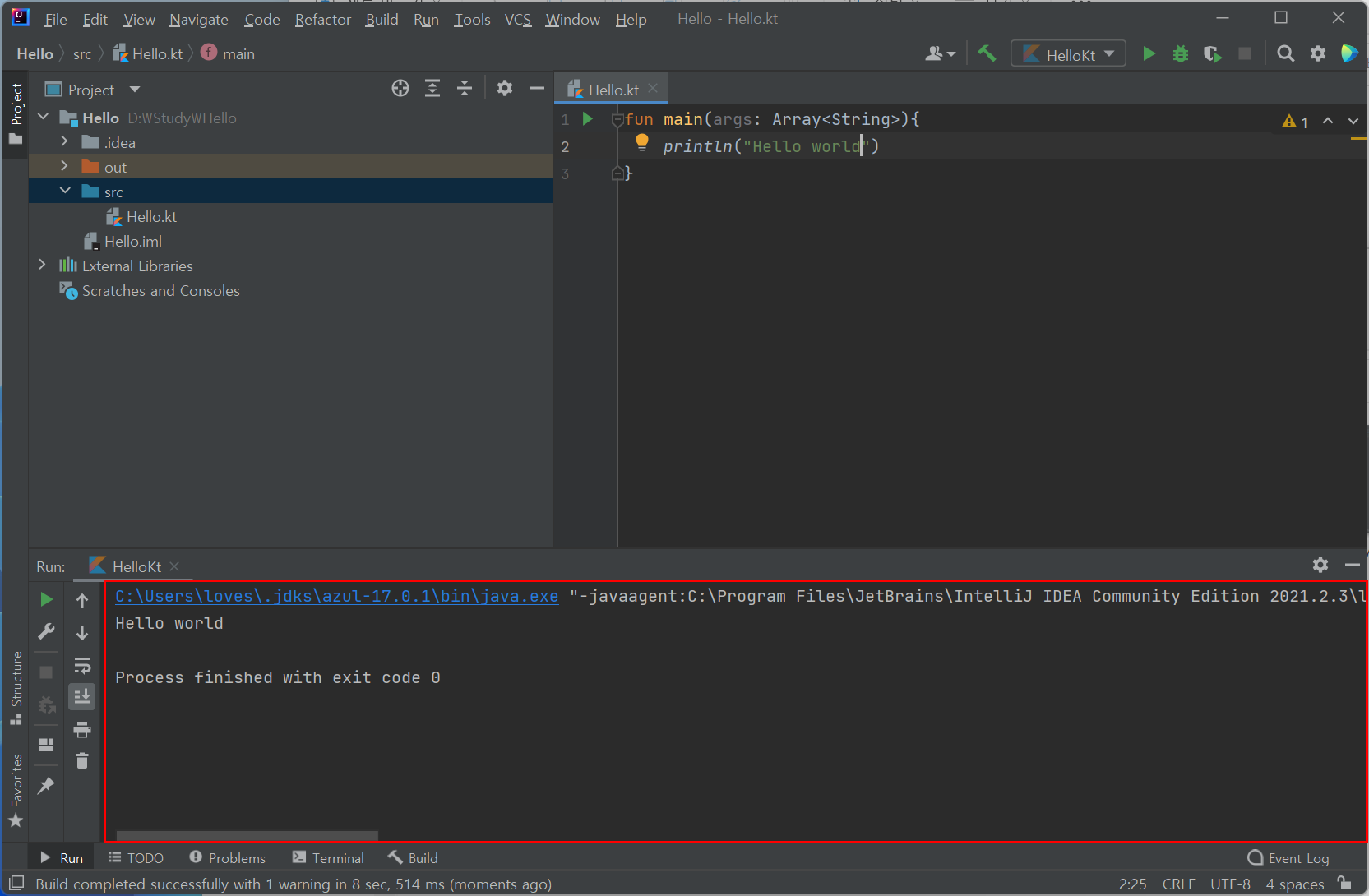Viewport: 1369px width, 896px height.
Task: Open the Refactor menu
Action: click(322, 19)
